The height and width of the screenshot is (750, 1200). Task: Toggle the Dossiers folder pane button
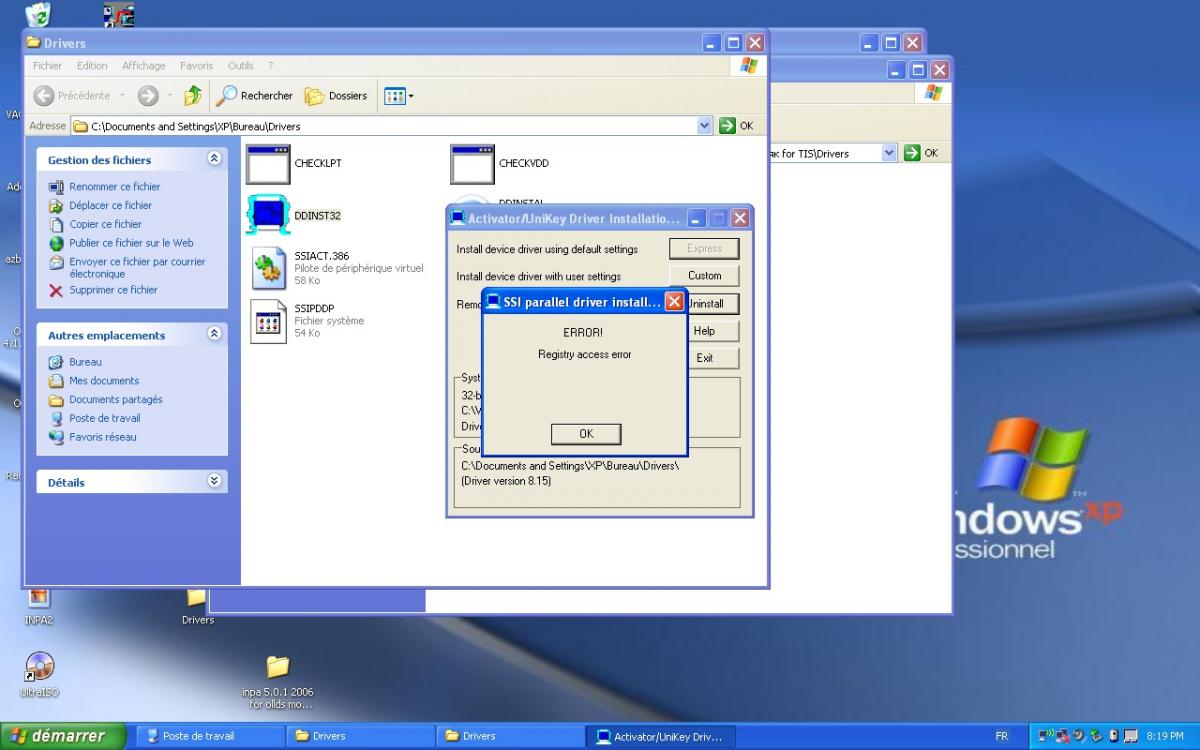click(336, 96)
